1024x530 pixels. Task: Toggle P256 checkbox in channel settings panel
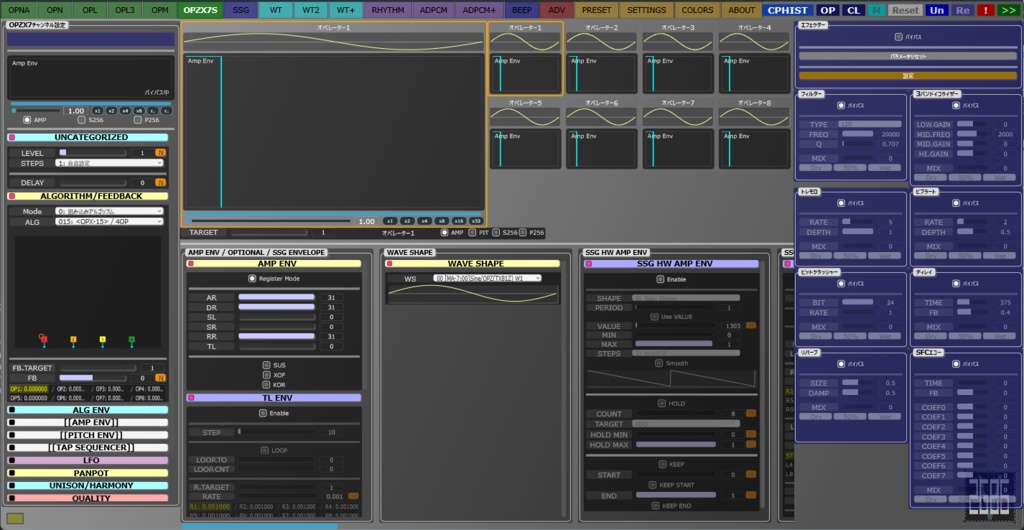[137, 120]
